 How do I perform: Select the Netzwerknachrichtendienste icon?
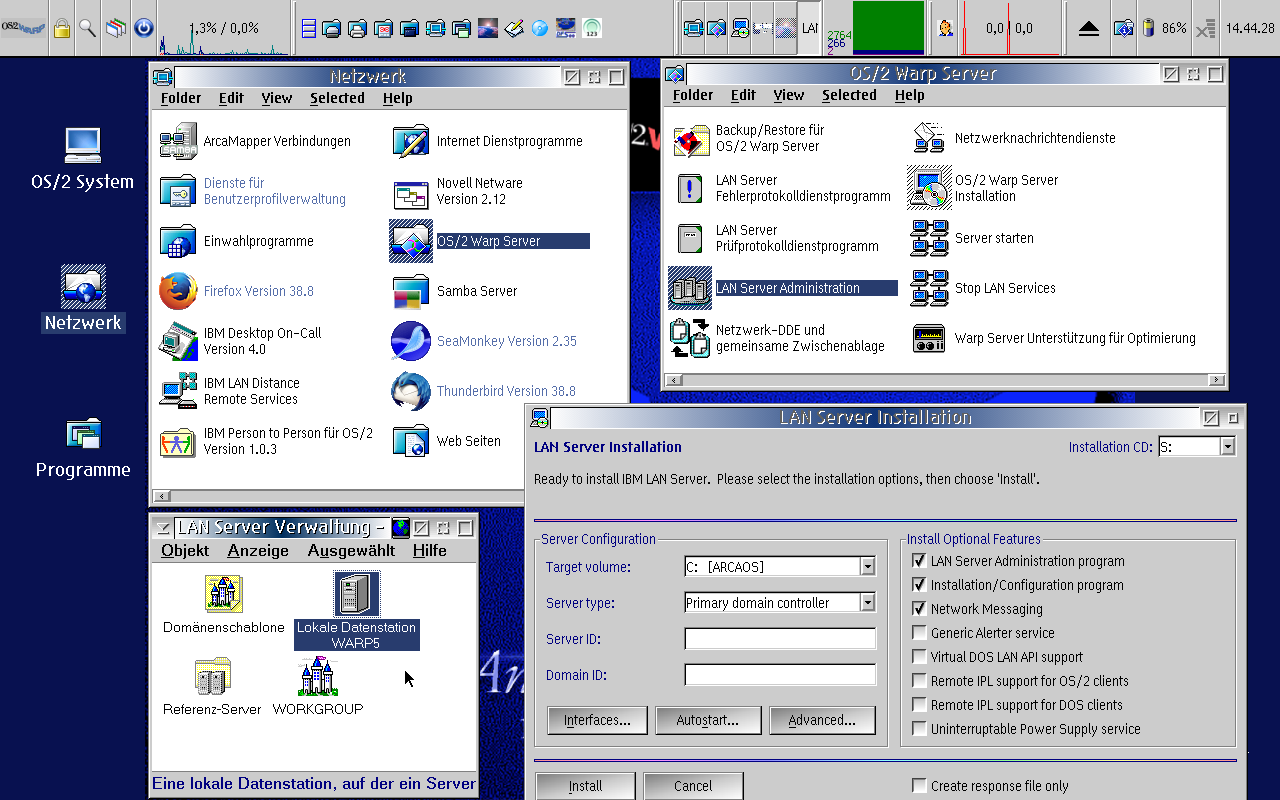(x=930, y=138)
